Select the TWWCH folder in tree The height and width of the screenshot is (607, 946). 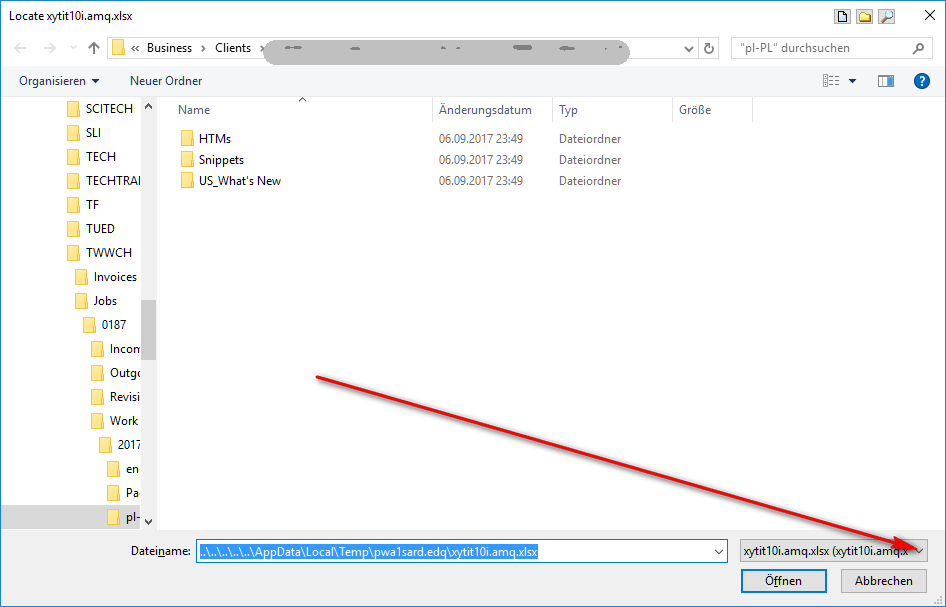[108, 253]
